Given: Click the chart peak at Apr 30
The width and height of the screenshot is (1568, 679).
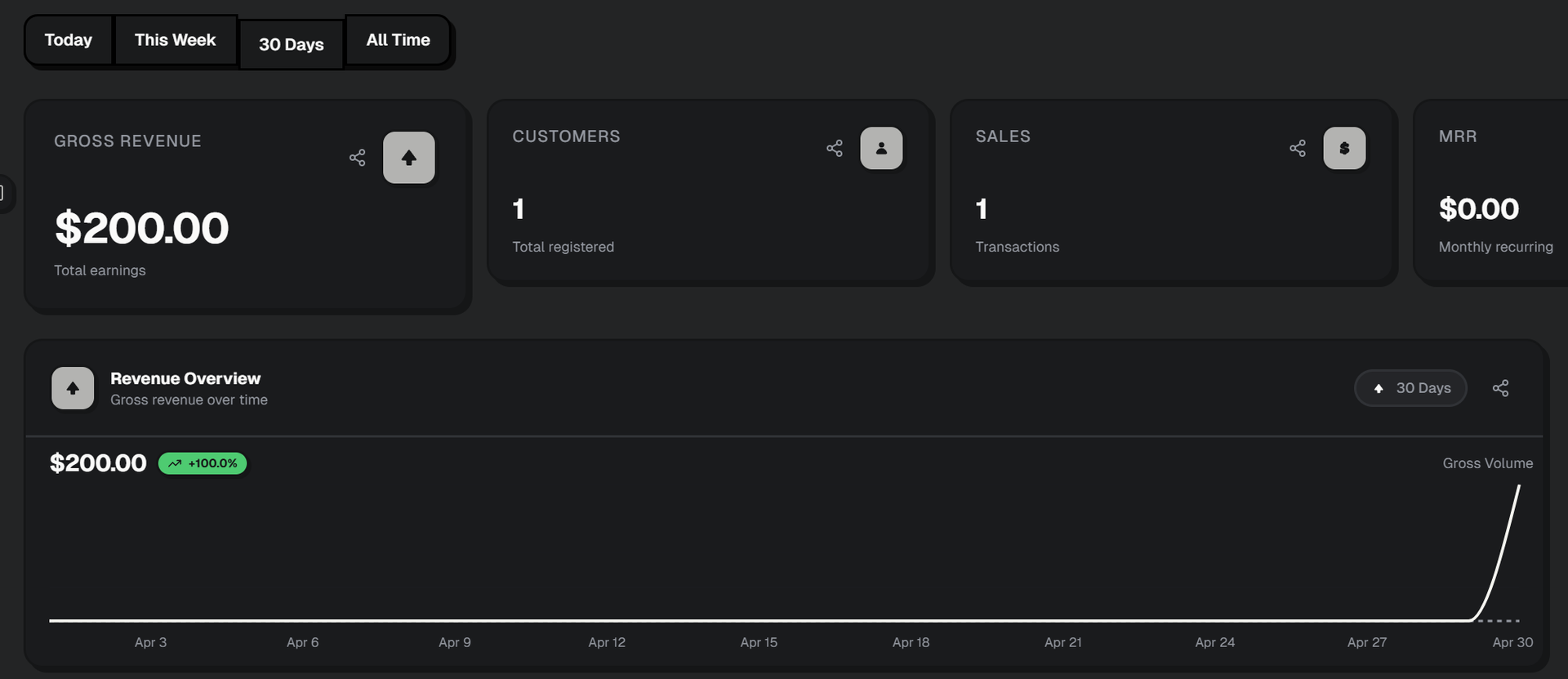Looking at the screenshot, I should pos(1518,487).
